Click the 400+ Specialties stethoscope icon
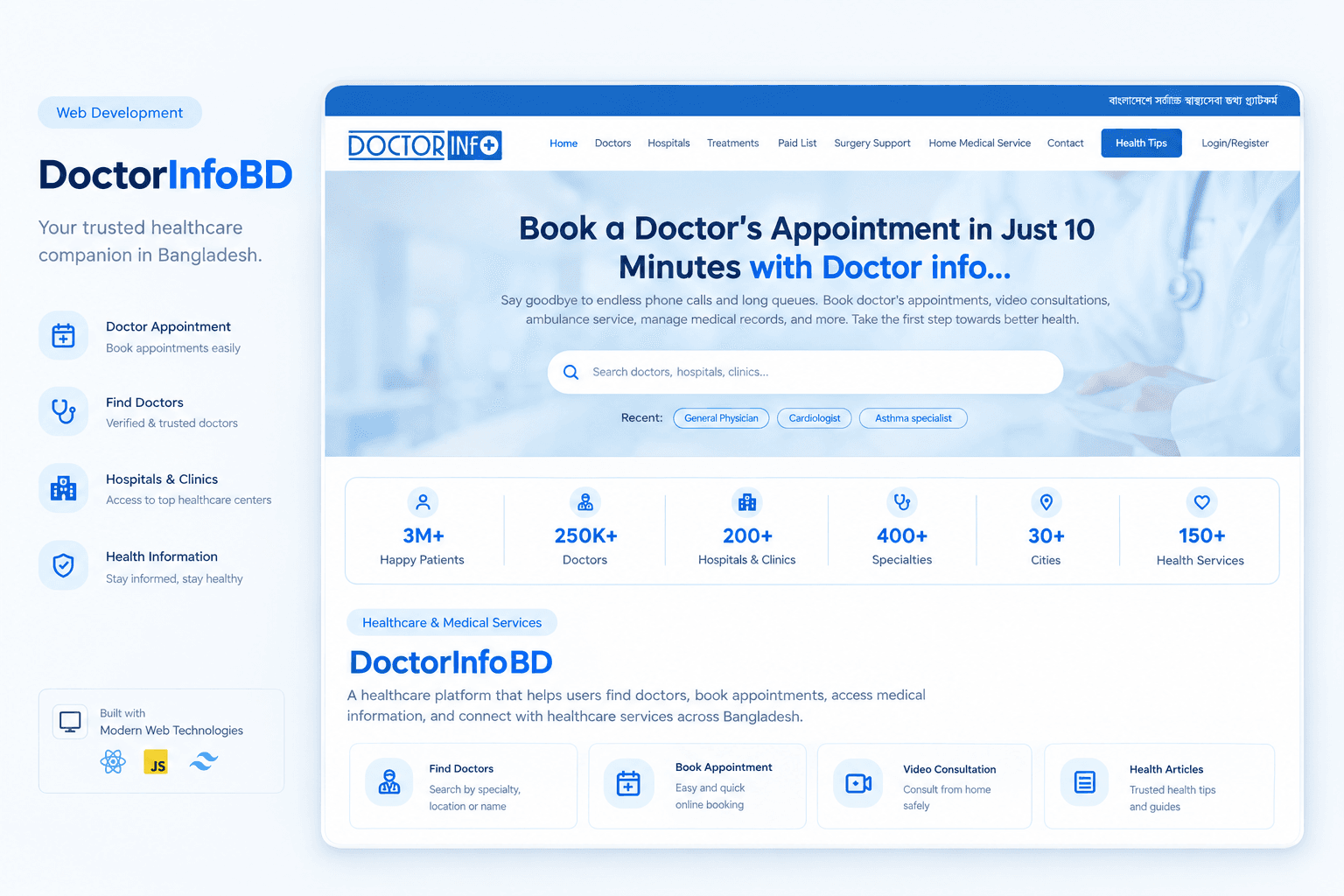Screen dimensions: 1344x896 (902, 502)
